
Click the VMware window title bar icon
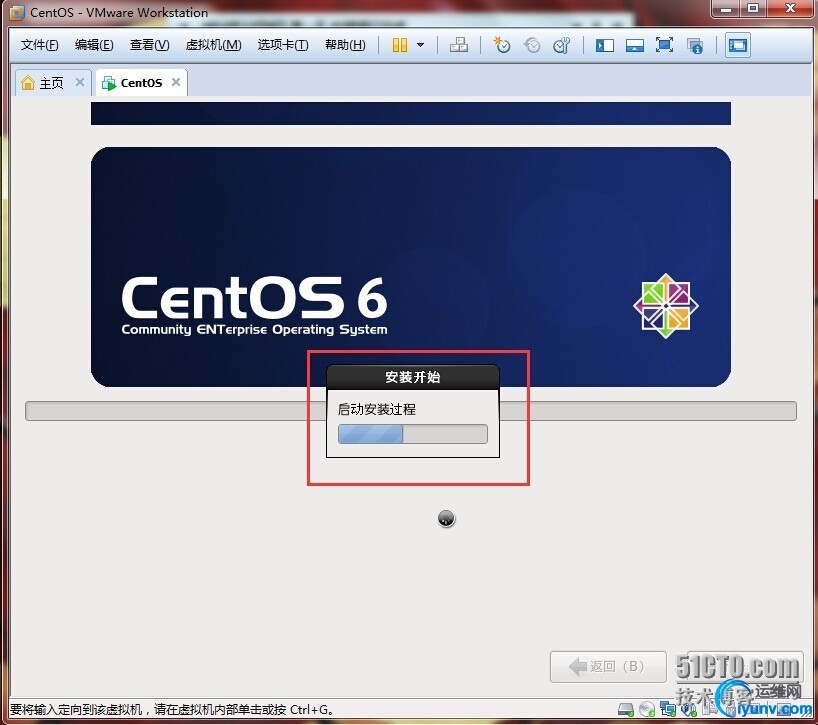click(17, 13)
